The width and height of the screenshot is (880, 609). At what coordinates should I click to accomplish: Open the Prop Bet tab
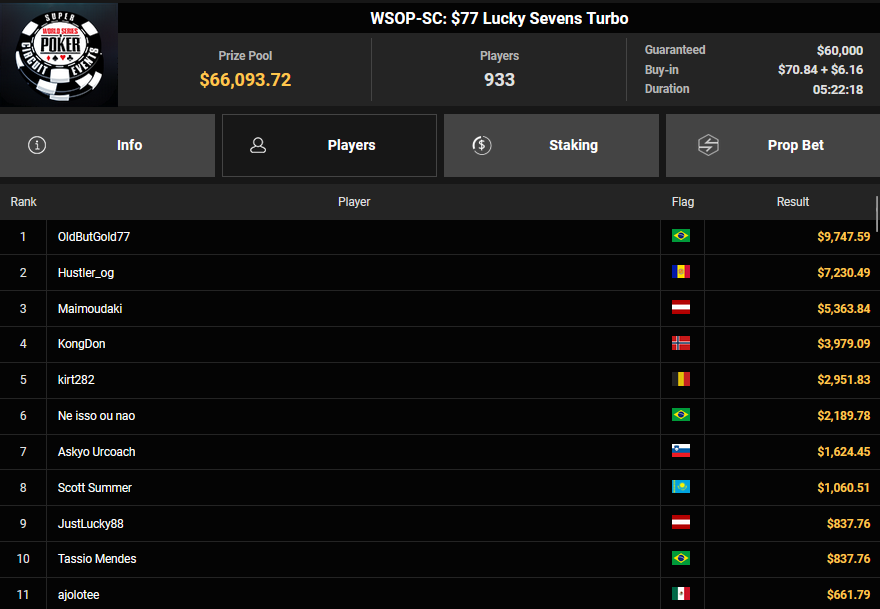coord(773,145)
